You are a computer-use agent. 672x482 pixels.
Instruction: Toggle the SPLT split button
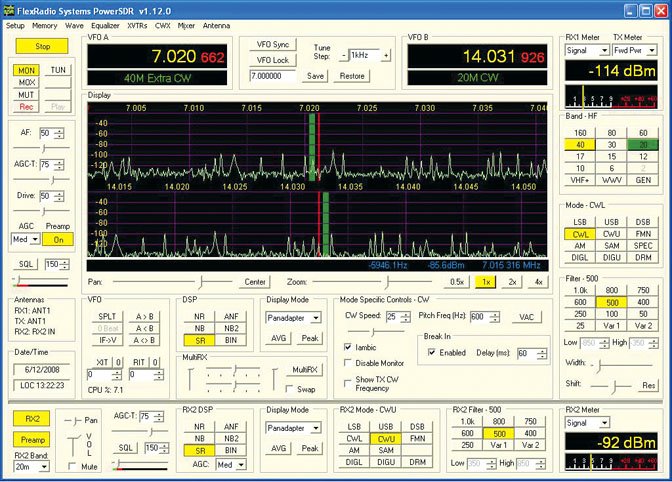(107, 317)
